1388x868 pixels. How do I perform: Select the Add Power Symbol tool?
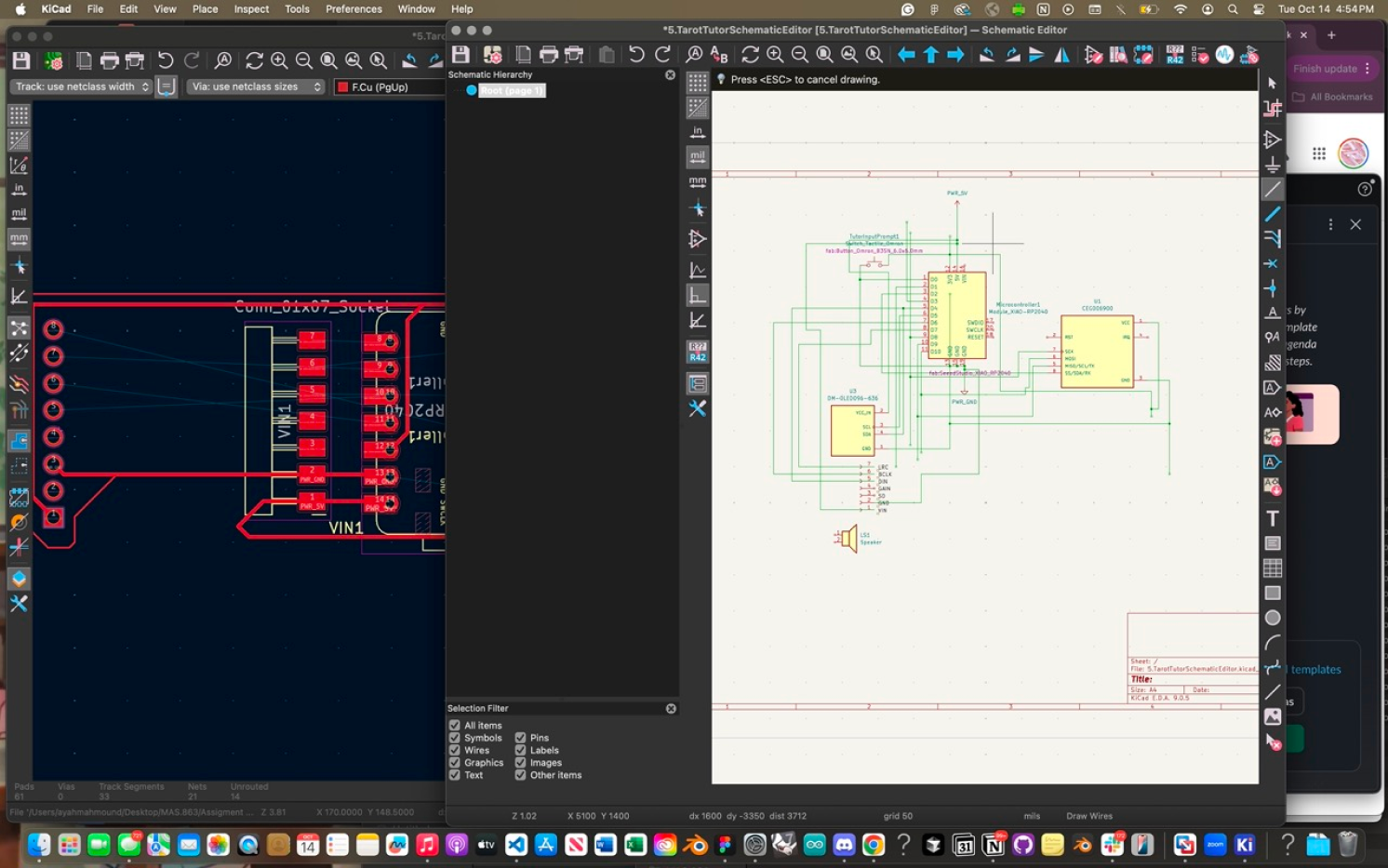point(1273,165)
